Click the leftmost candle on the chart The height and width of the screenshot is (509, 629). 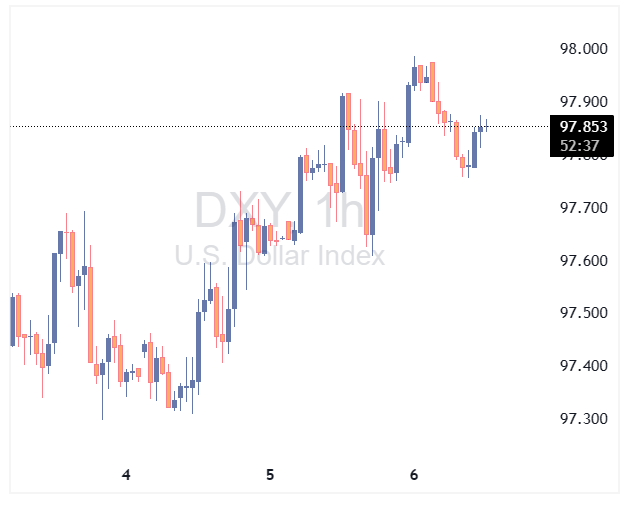tap(12, 320)
